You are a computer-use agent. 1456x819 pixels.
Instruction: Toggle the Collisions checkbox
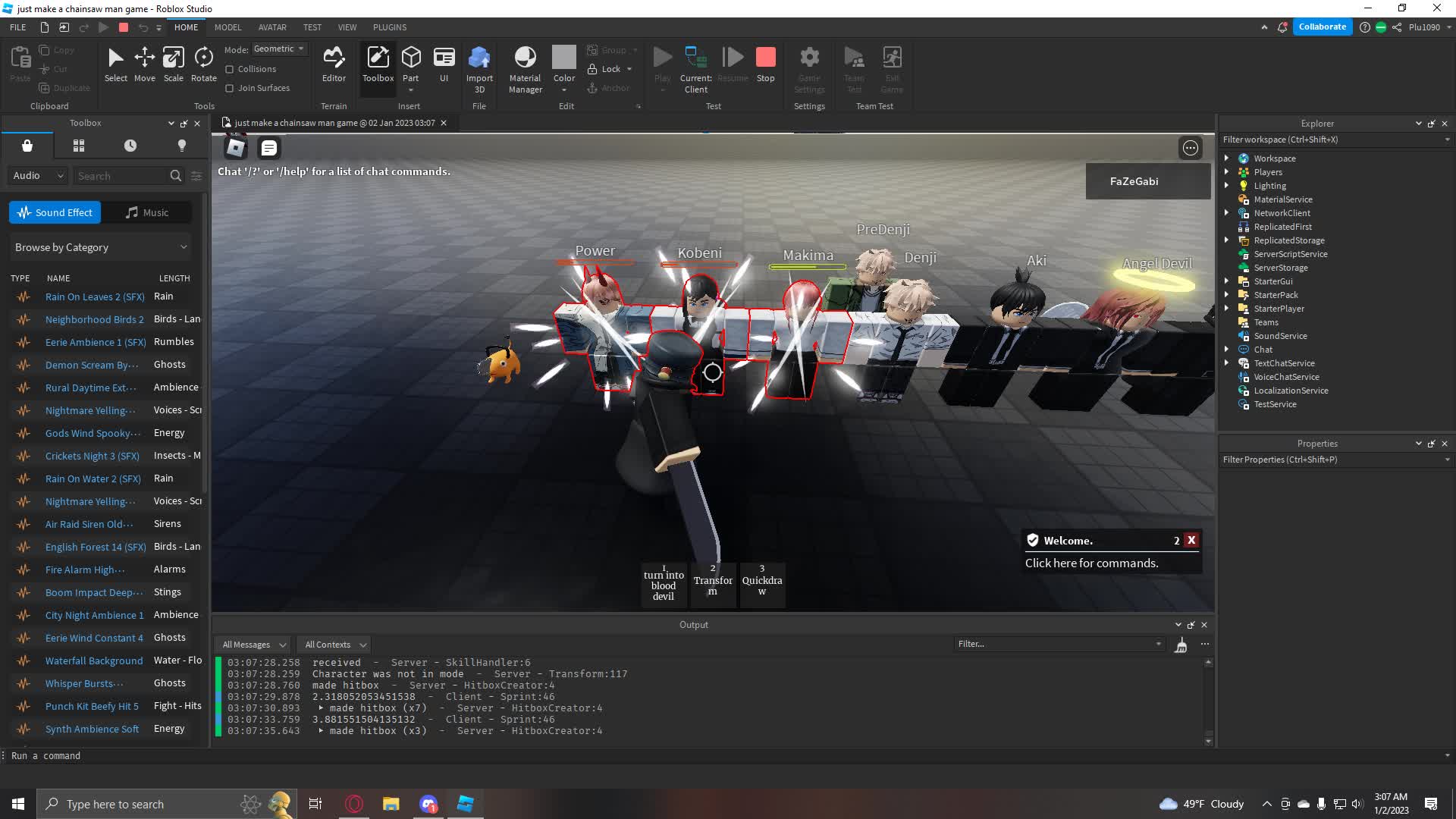click(229, 69)
